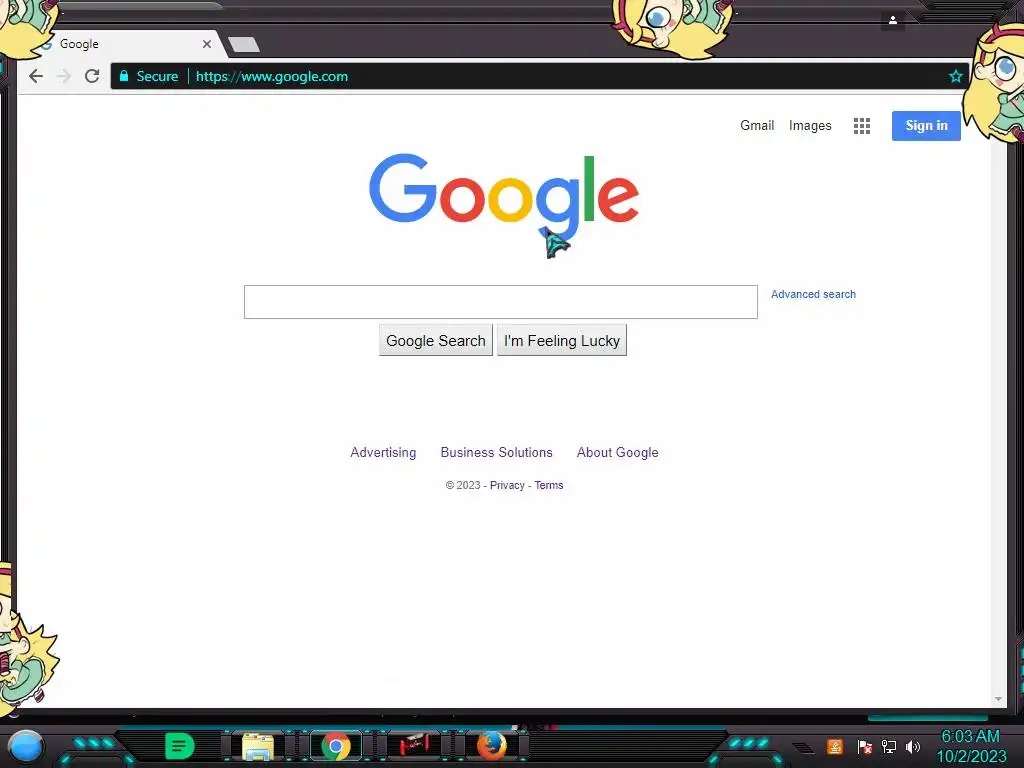Open About Google link
Image resolution: width=1024 pixels, height=768 pixels.
pos(617,452)
